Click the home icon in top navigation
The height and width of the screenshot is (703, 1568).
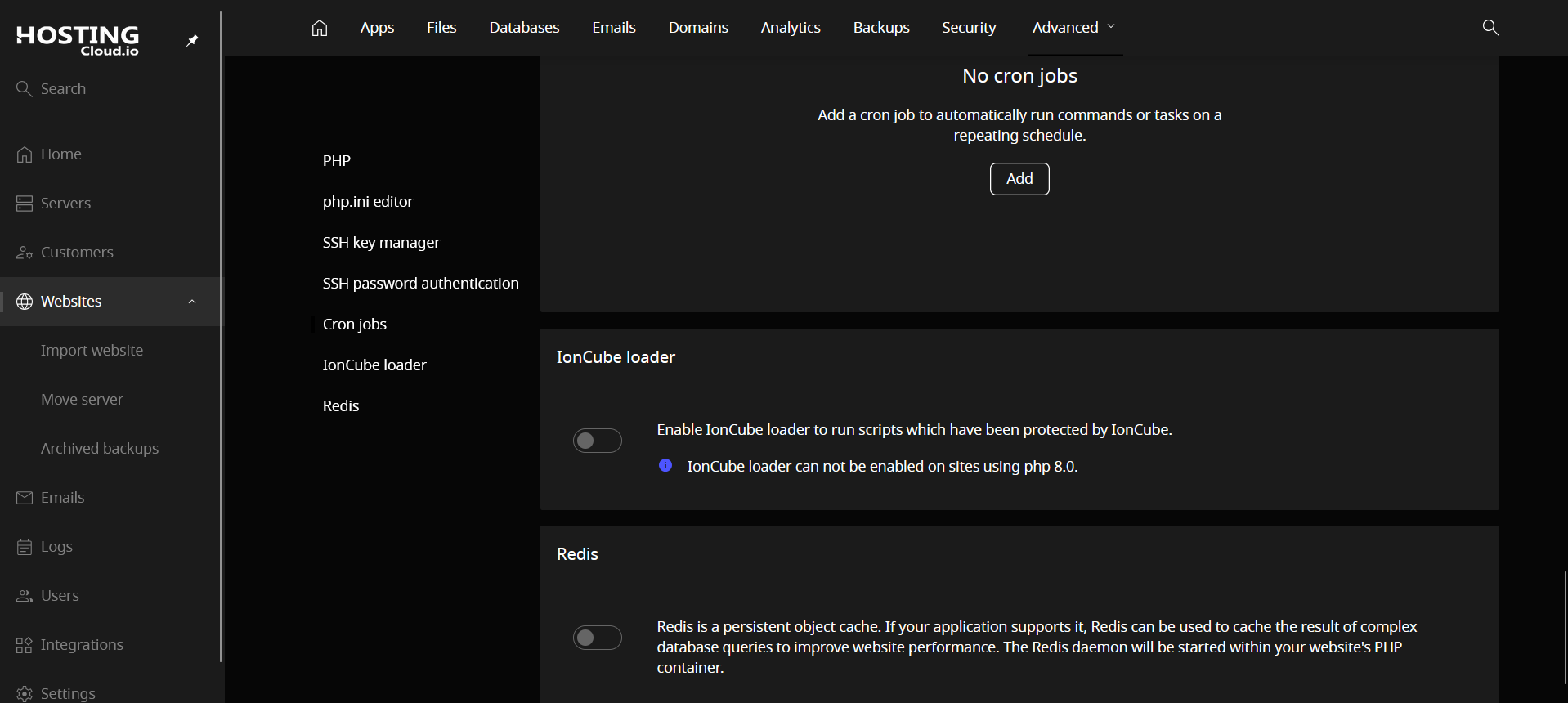tap(320, 28)
